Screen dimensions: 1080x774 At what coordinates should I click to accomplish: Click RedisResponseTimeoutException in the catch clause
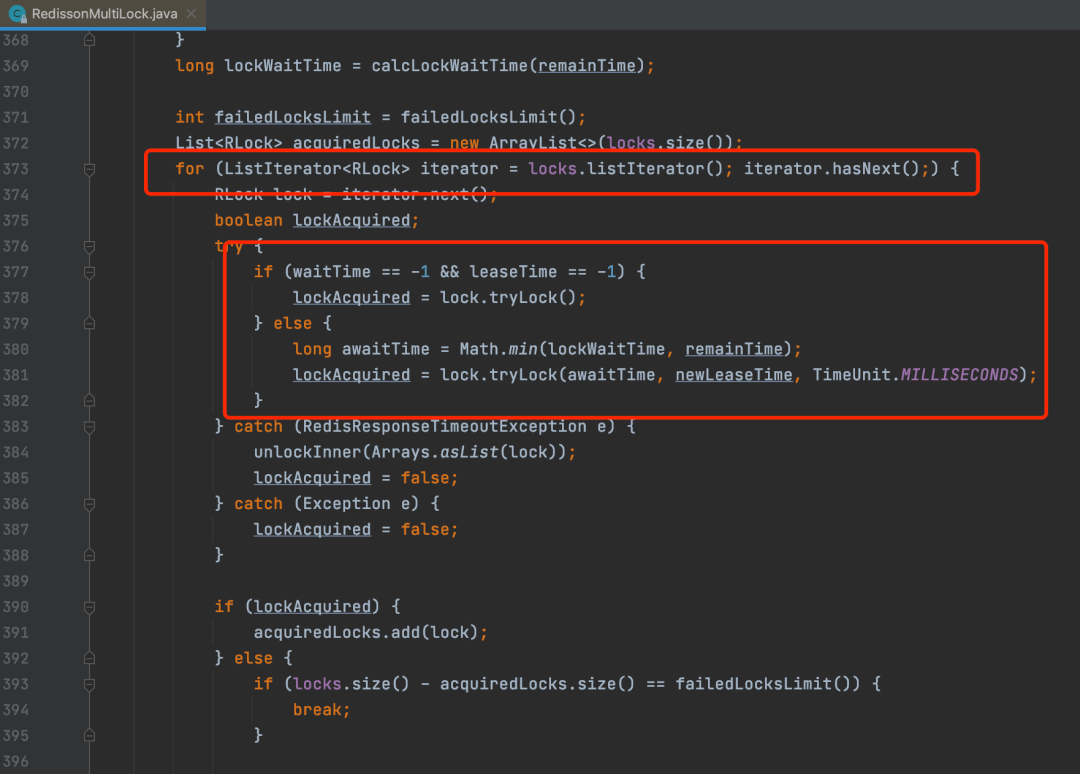444,426
